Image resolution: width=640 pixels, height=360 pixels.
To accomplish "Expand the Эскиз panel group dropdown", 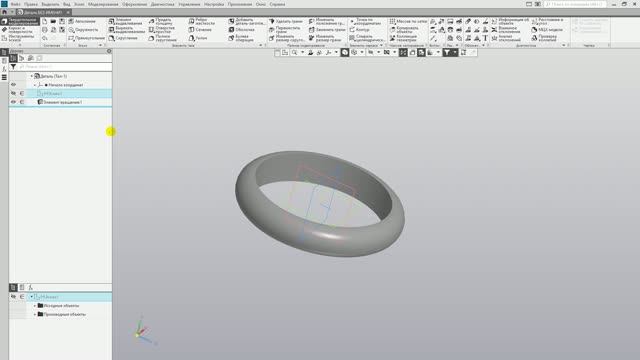I will click(x=100, y=45).
